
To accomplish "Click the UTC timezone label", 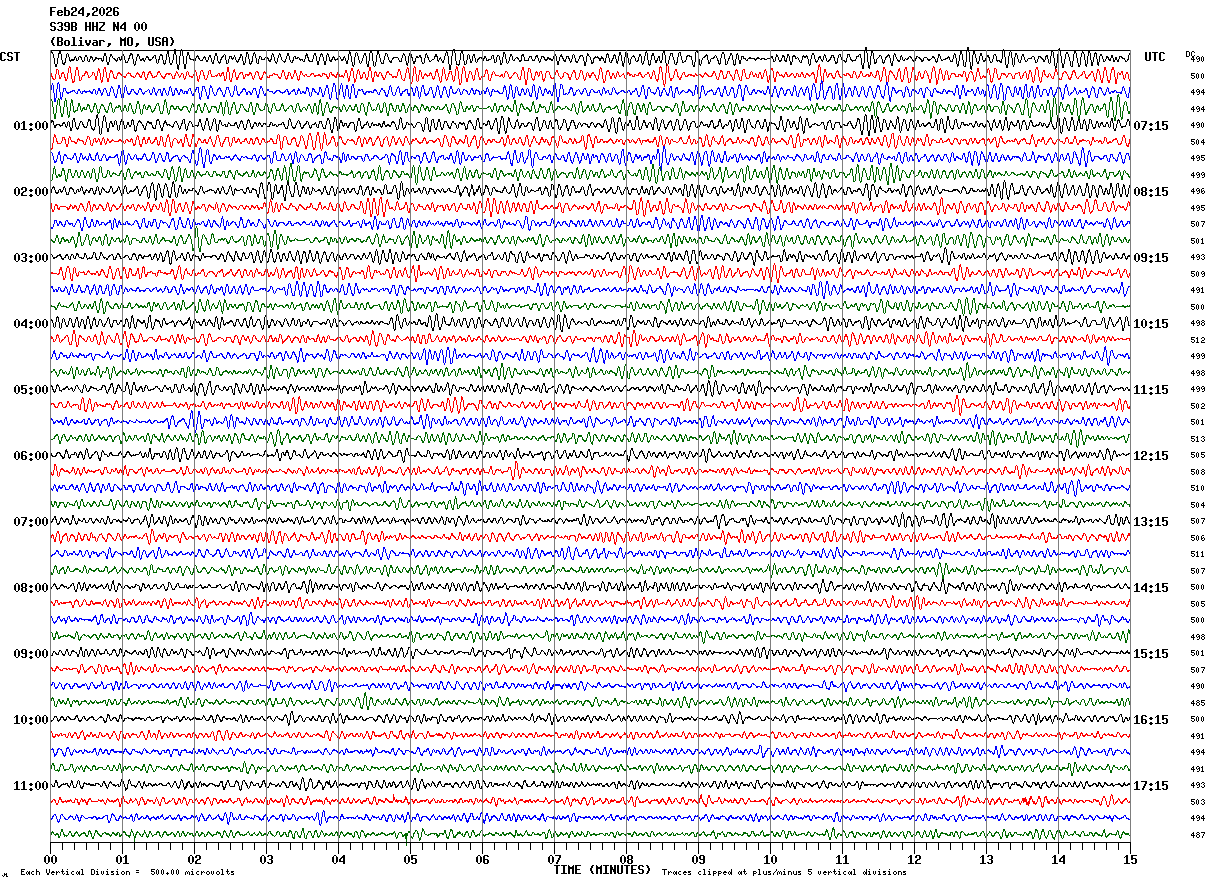I will click(1155, 57).
